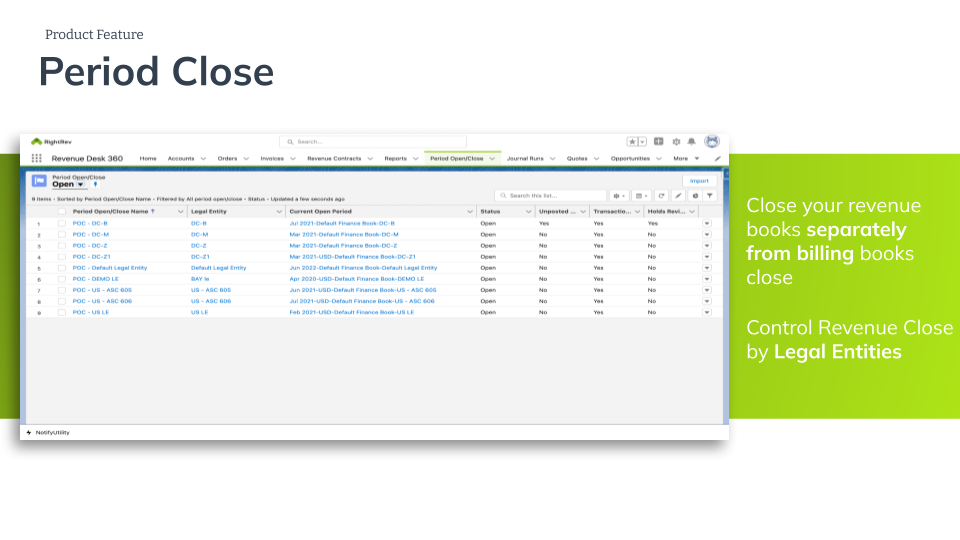Open the Opportunities tab
Viewport: 960px width, 540px height.
coord(630,159)
